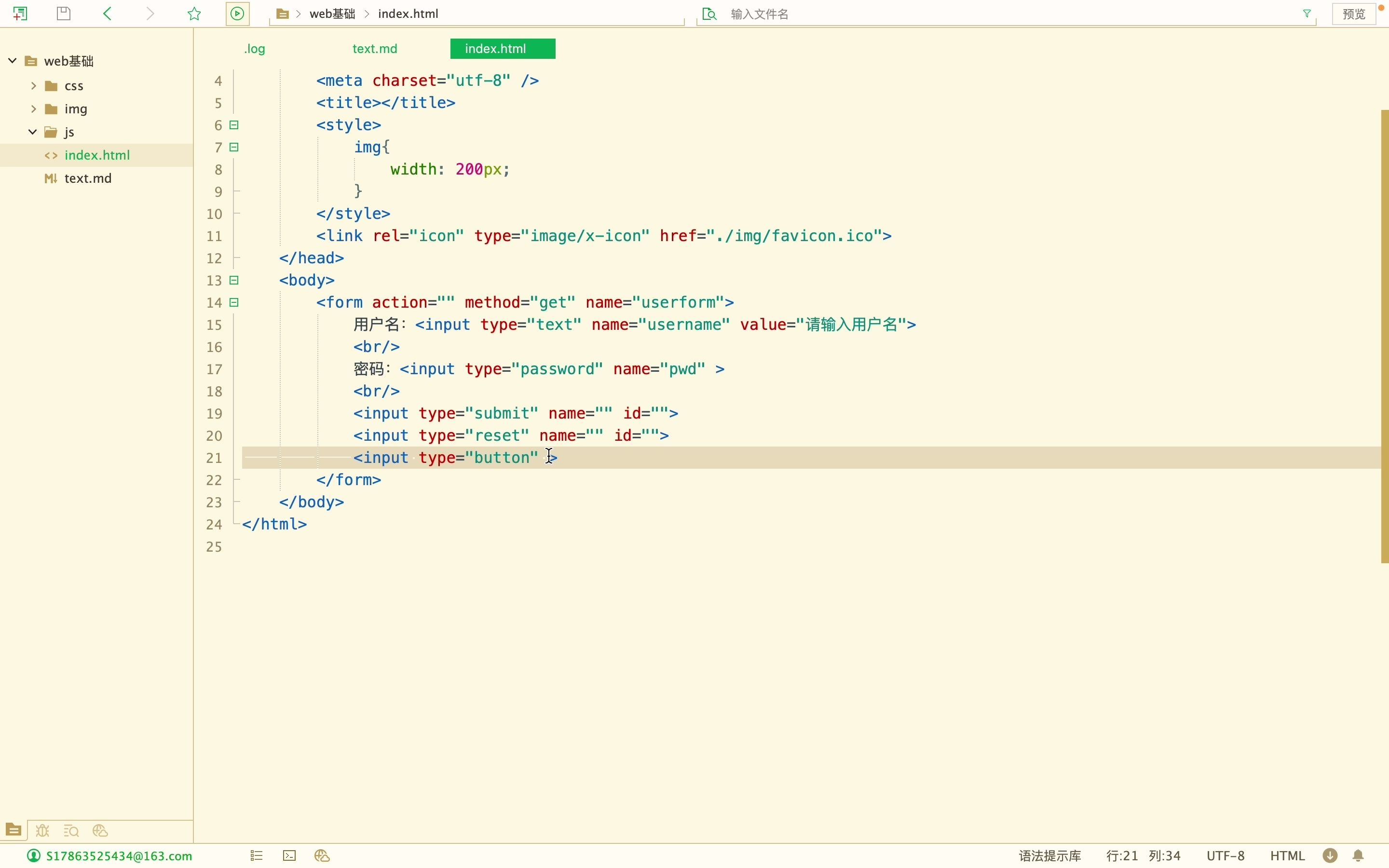Go back with the left arrow icon
The width and height of the screenshot is (1389, 868).
[x=108, y=13]
